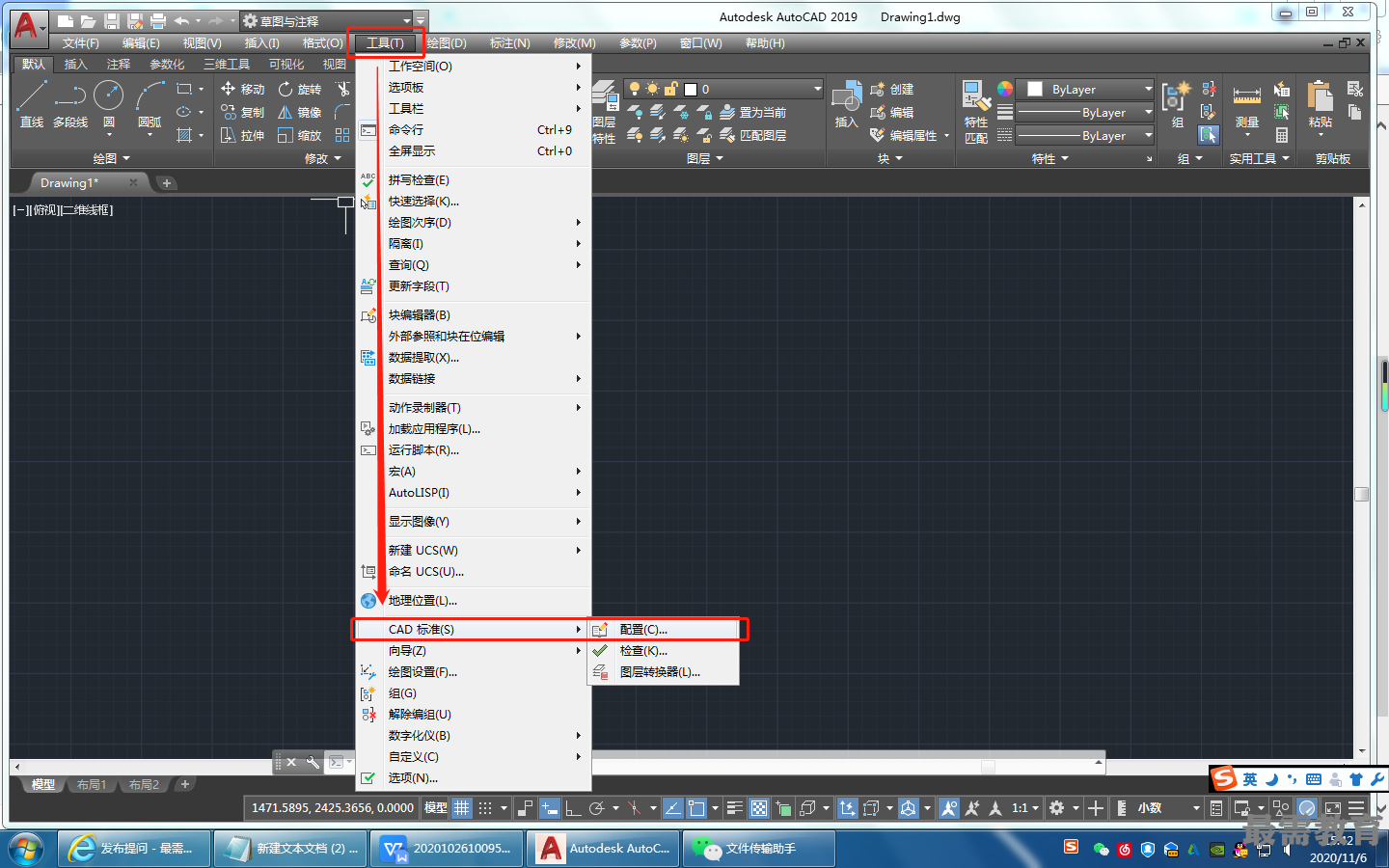The height and width of the screenshot is (868, 1389).
Task: Expand the 绘图 panel title arrow
Action: coord(126,158)
